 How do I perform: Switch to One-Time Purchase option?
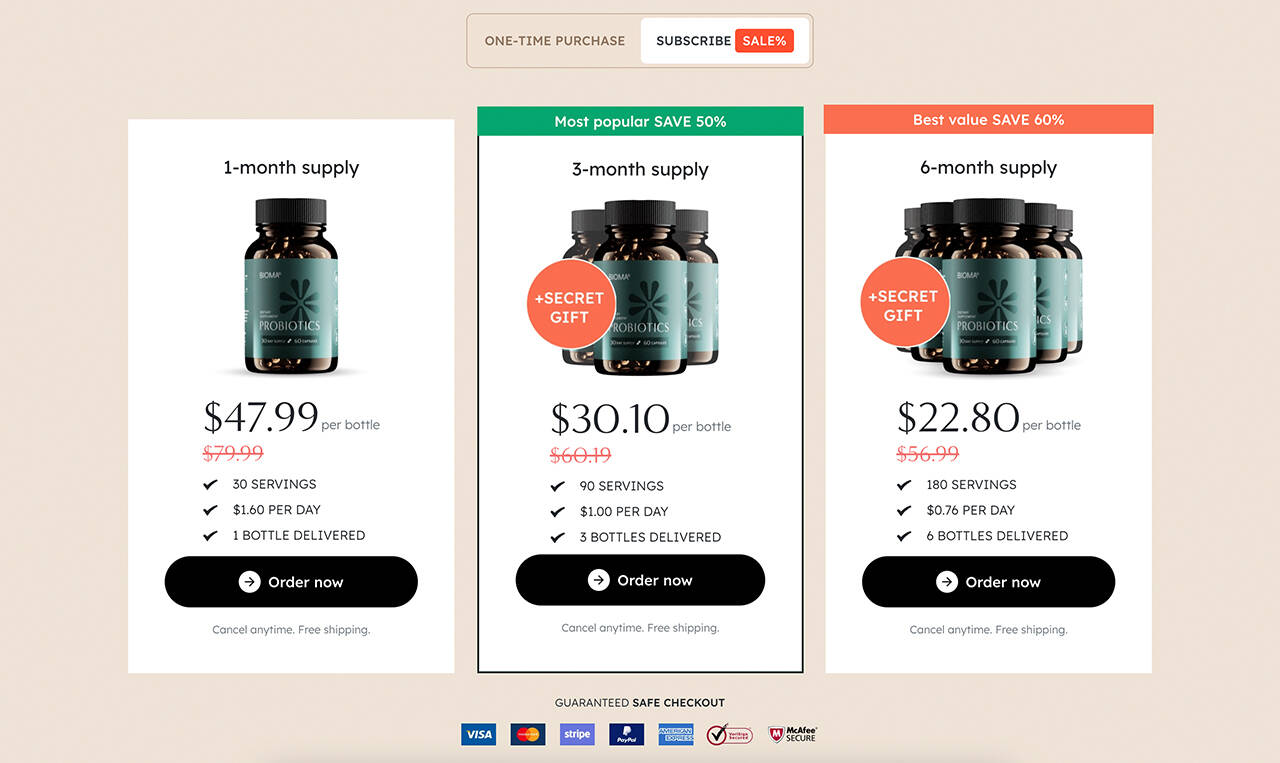[x=555, y=41]
